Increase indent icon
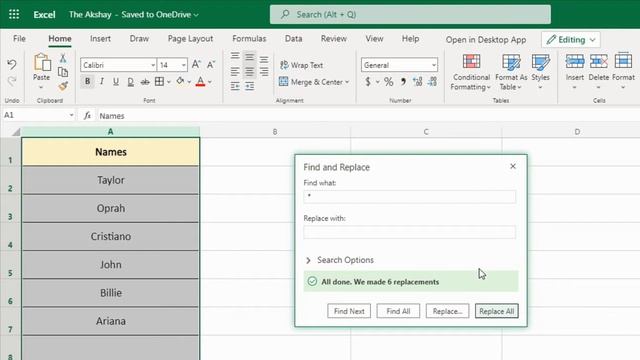The image size is (640, 360). 249,86
